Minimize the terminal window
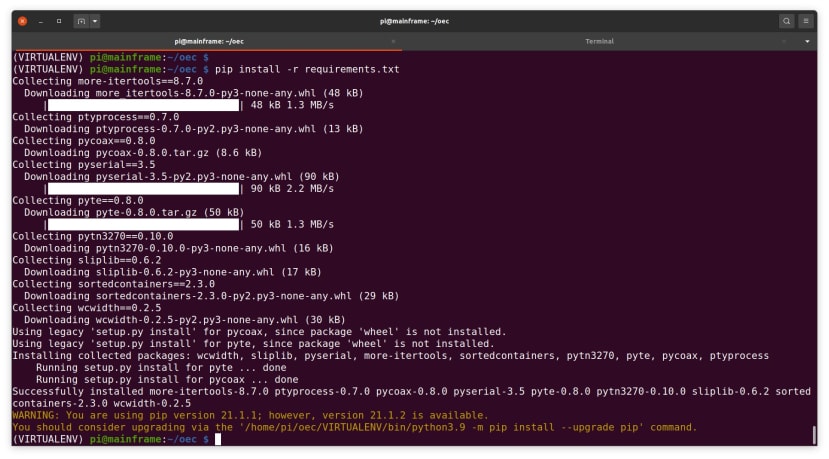Image resolution: width=829 pixels, height=459 pixels. [x=41, y=21]
